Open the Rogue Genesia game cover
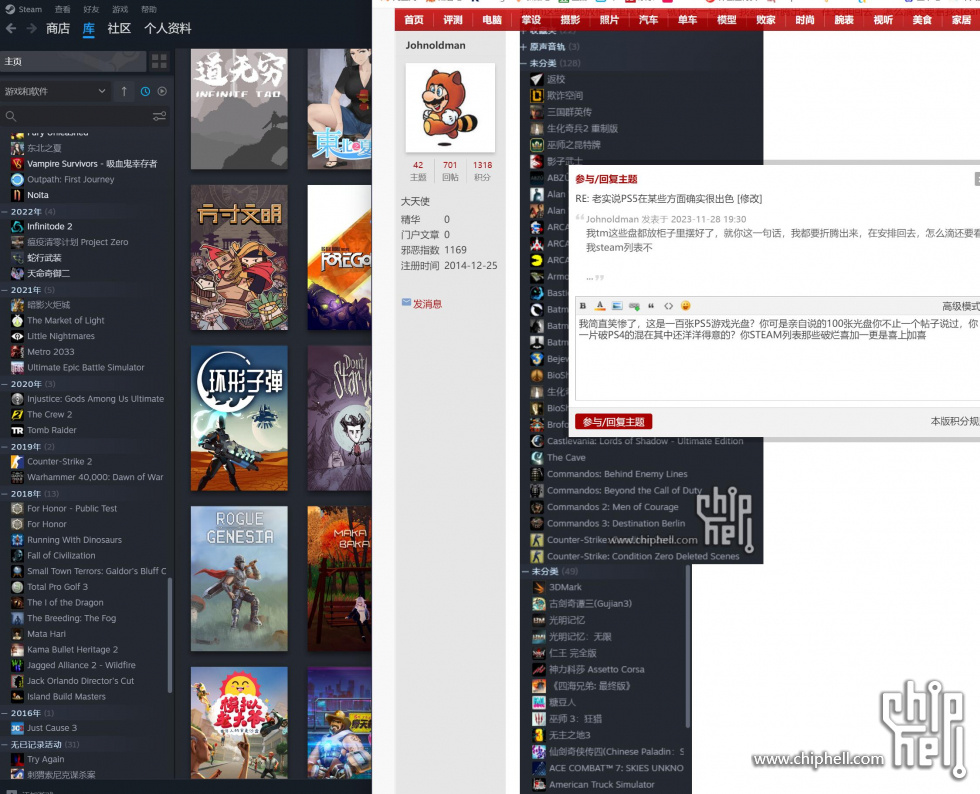The width and height of the screenshot is (980, 794). pos(239,579)
